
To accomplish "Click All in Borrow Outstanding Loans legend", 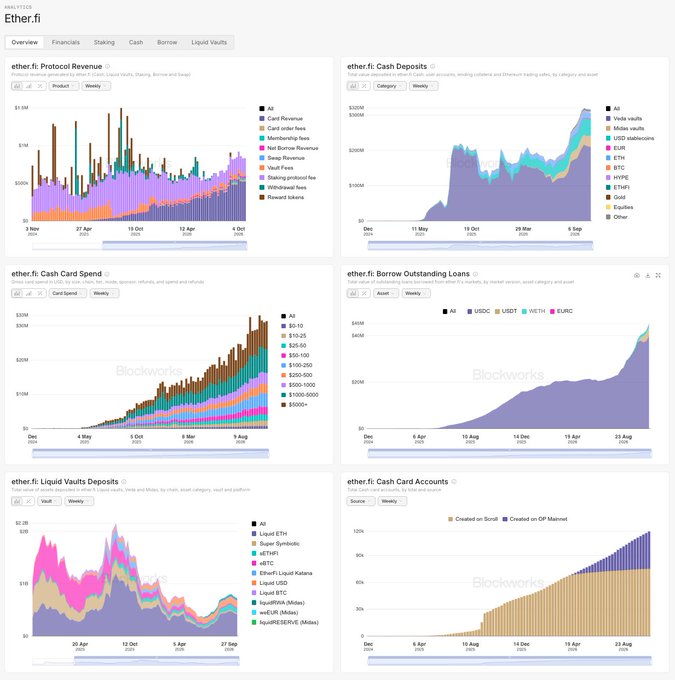I will [x=449, y=311].
